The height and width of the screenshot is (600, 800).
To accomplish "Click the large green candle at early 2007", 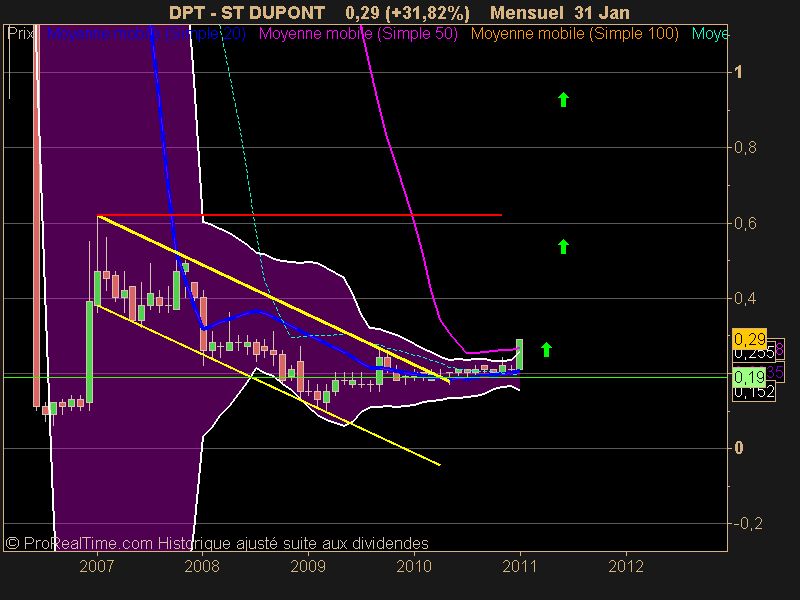I will [x=89, y=352].
